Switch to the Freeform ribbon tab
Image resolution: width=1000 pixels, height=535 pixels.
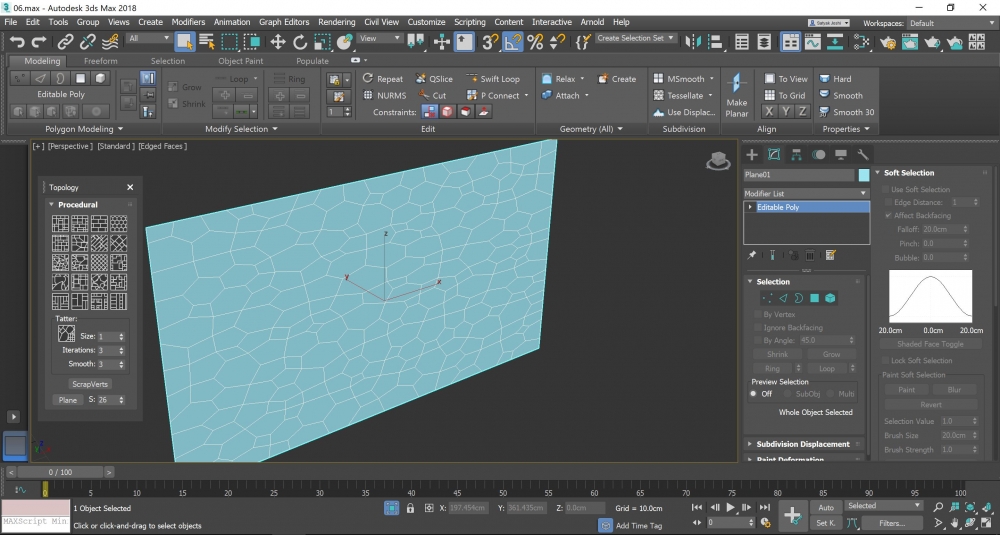[100, 61]
